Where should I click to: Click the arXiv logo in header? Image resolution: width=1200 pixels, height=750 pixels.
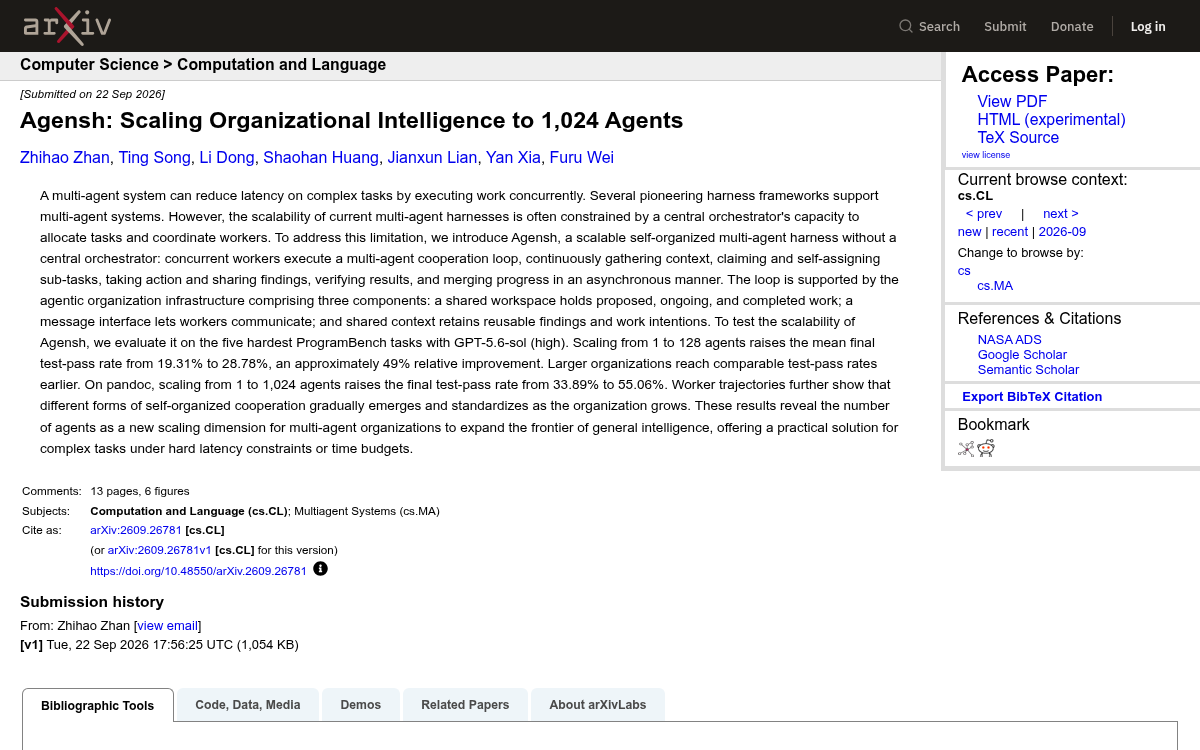[x=67, y=26]
